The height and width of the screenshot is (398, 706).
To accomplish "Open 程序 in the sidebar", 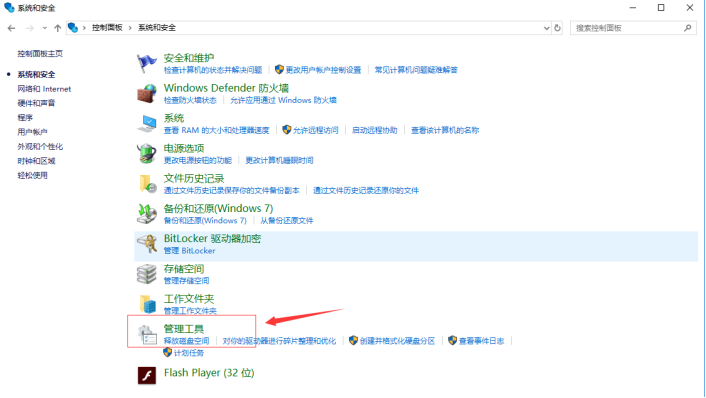I will [25, 118].
